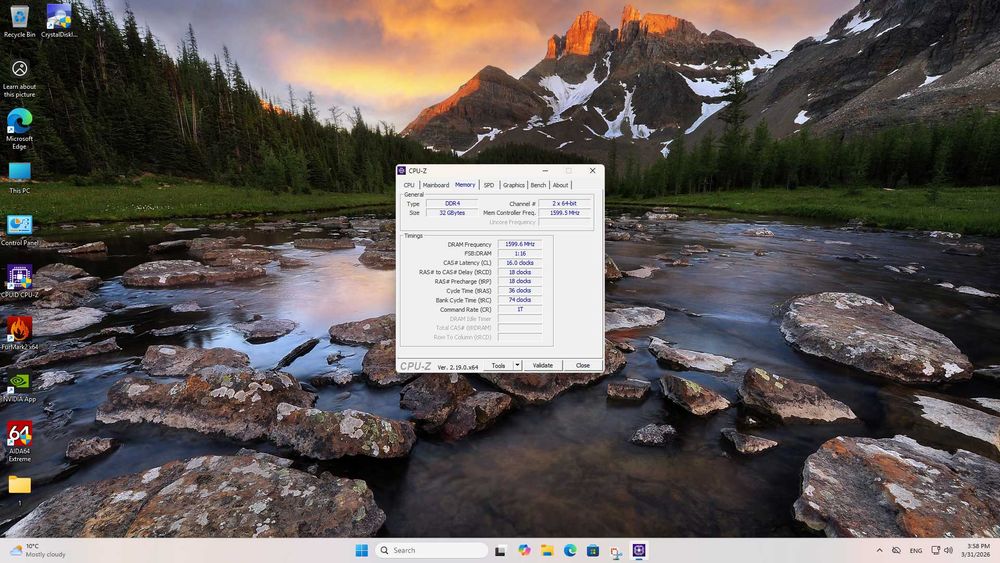Open the clock showing 3:58 PM
The image size is (1000, 563).
(x=978, y=550)
